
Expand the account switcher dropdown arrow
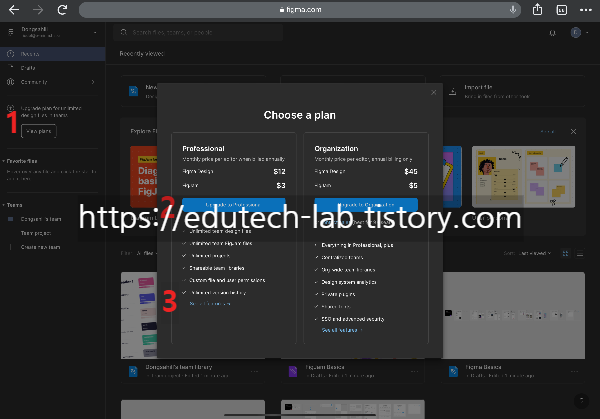[x=95, y=33]
